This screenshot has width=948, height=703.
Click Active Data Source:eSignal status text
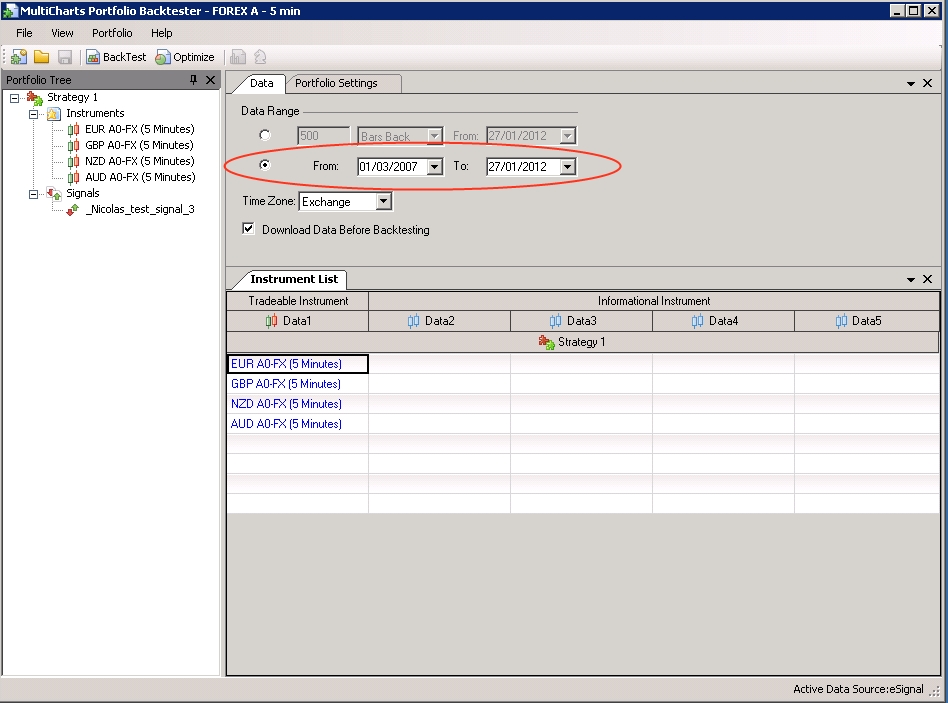tap(858, 689)
